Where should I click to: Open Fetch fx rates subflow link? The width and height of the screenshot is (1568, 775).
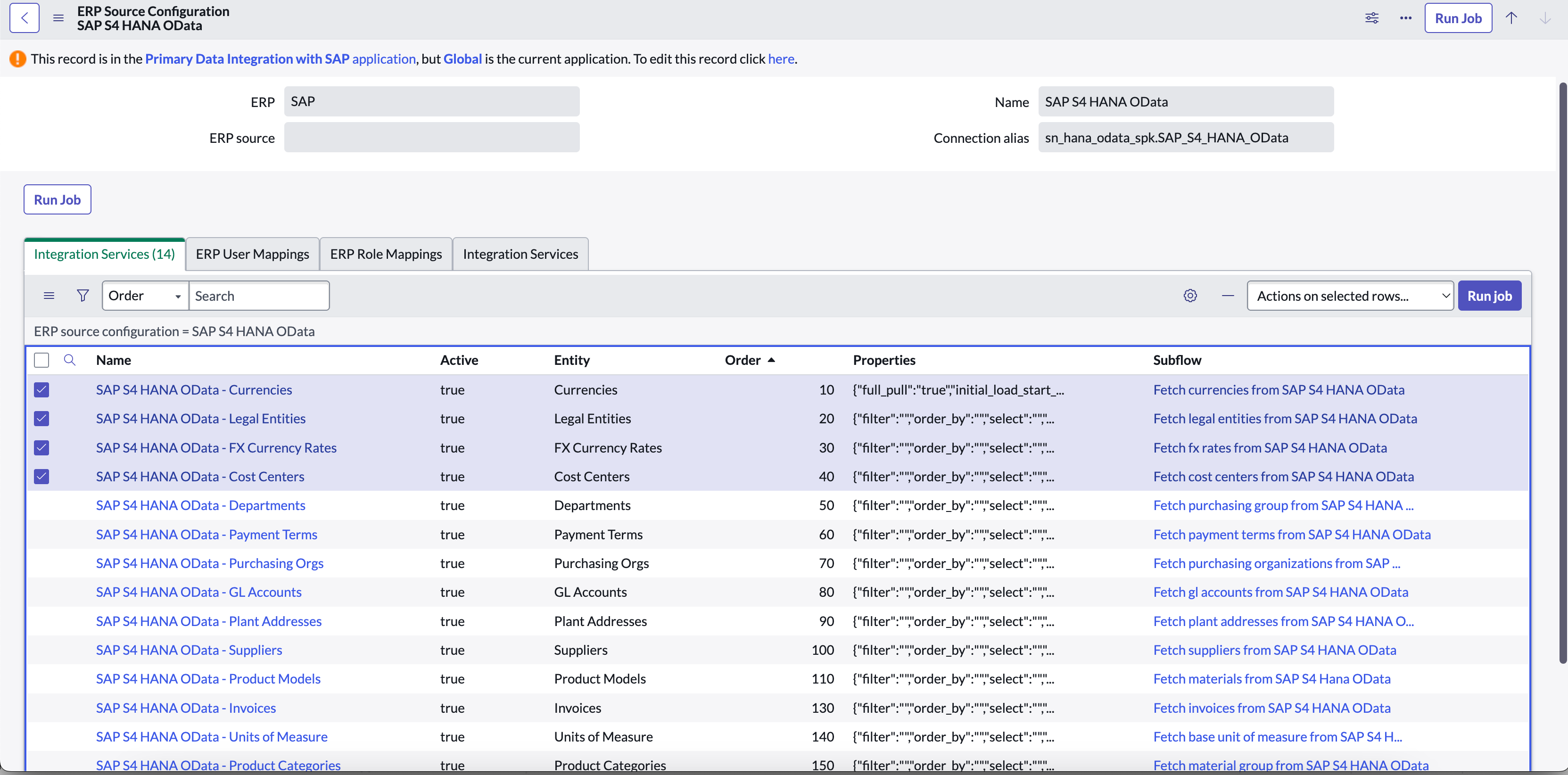(1270, 448)
